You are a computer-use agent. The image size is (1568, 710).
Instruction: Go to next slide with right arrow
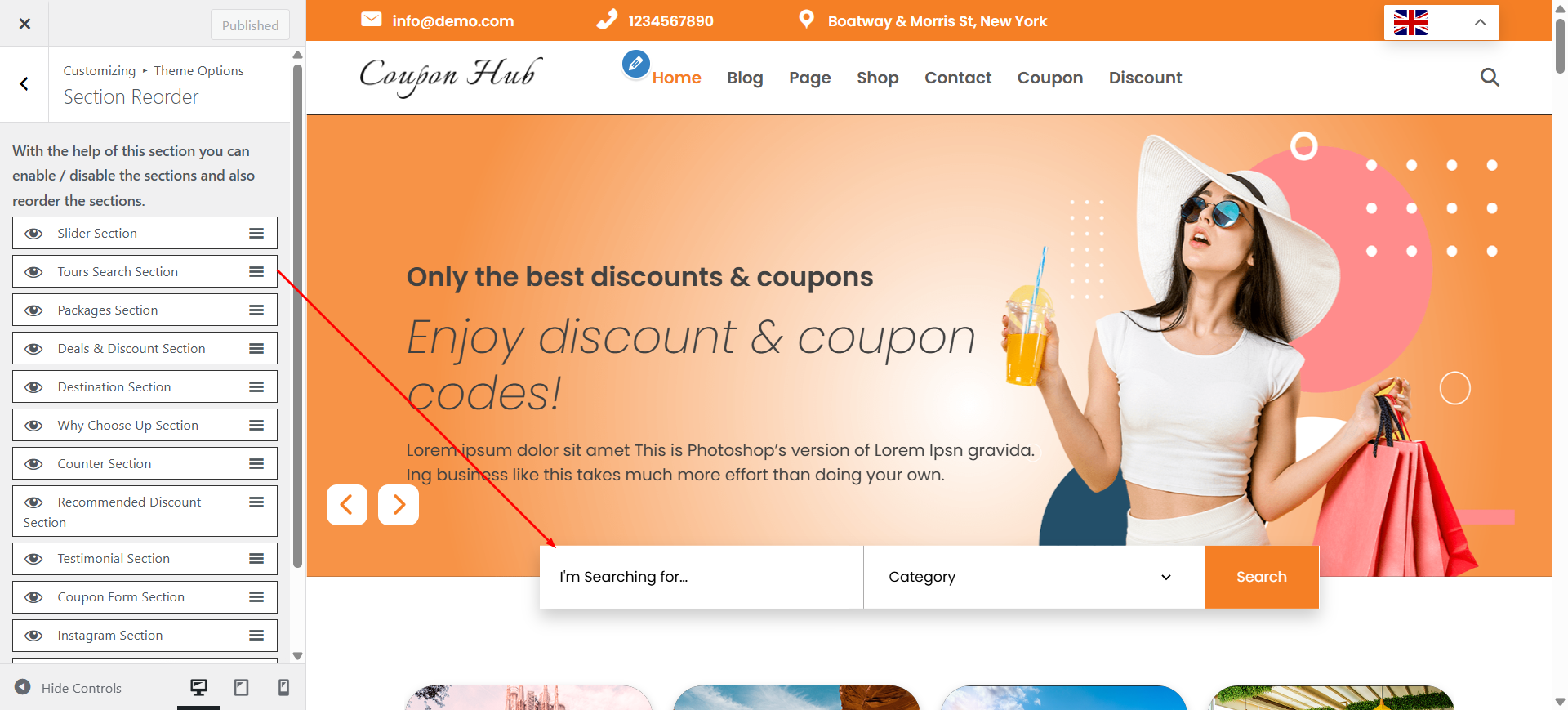[x=399, y=505]
